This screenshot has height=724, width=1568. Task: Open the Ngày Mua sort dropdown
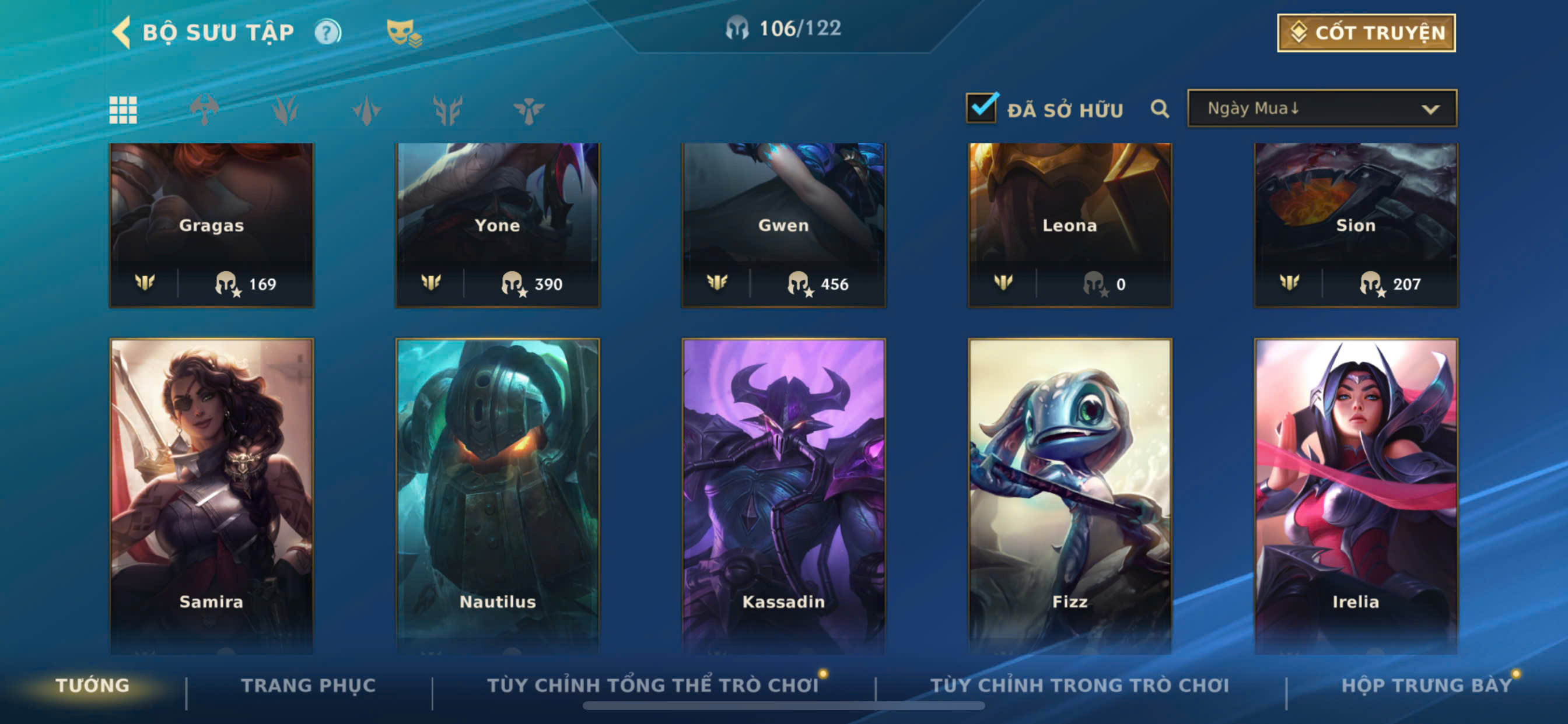tap(1322, 108)
